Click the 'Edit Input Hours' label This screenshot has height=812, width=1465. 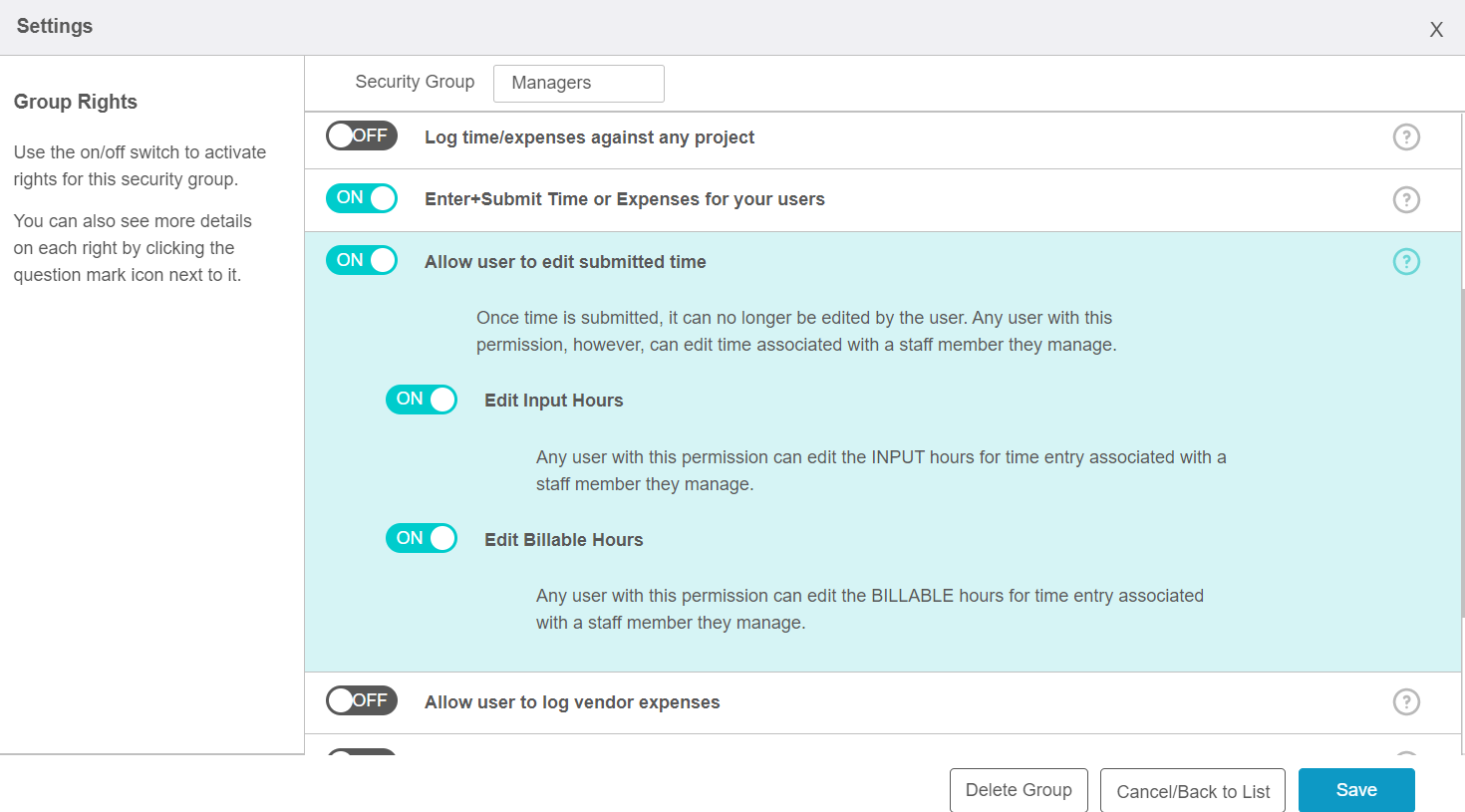coord(554,401)
